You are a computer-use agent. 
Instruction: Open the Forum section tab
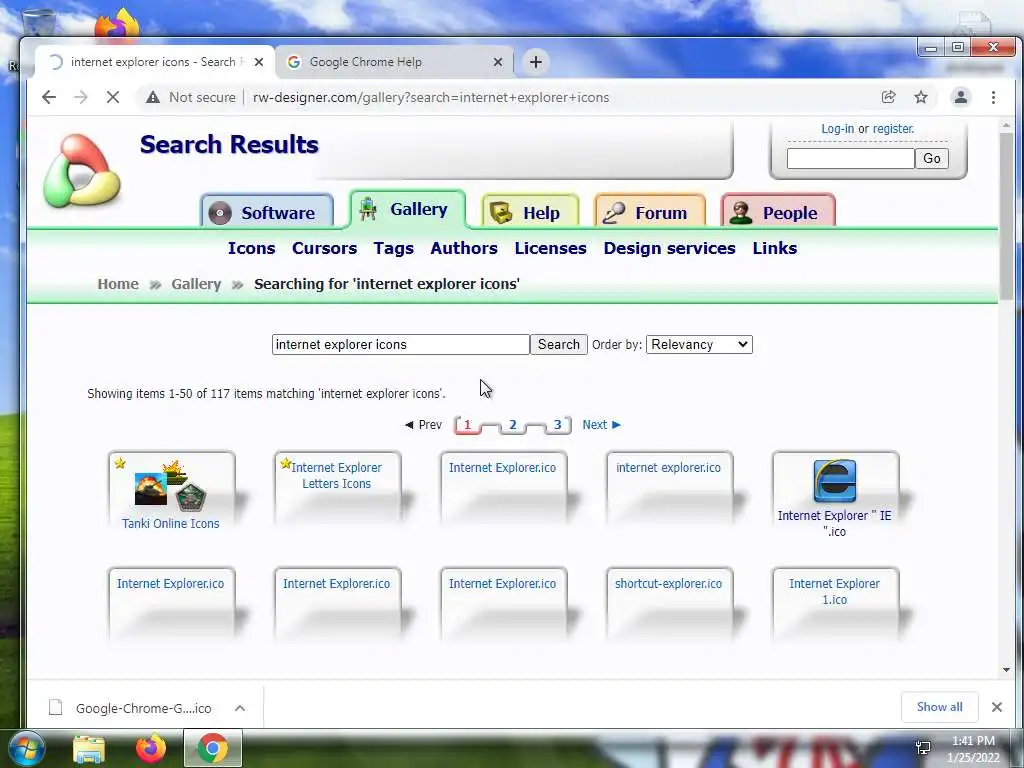pyautogui.click(x=649, y=212)
